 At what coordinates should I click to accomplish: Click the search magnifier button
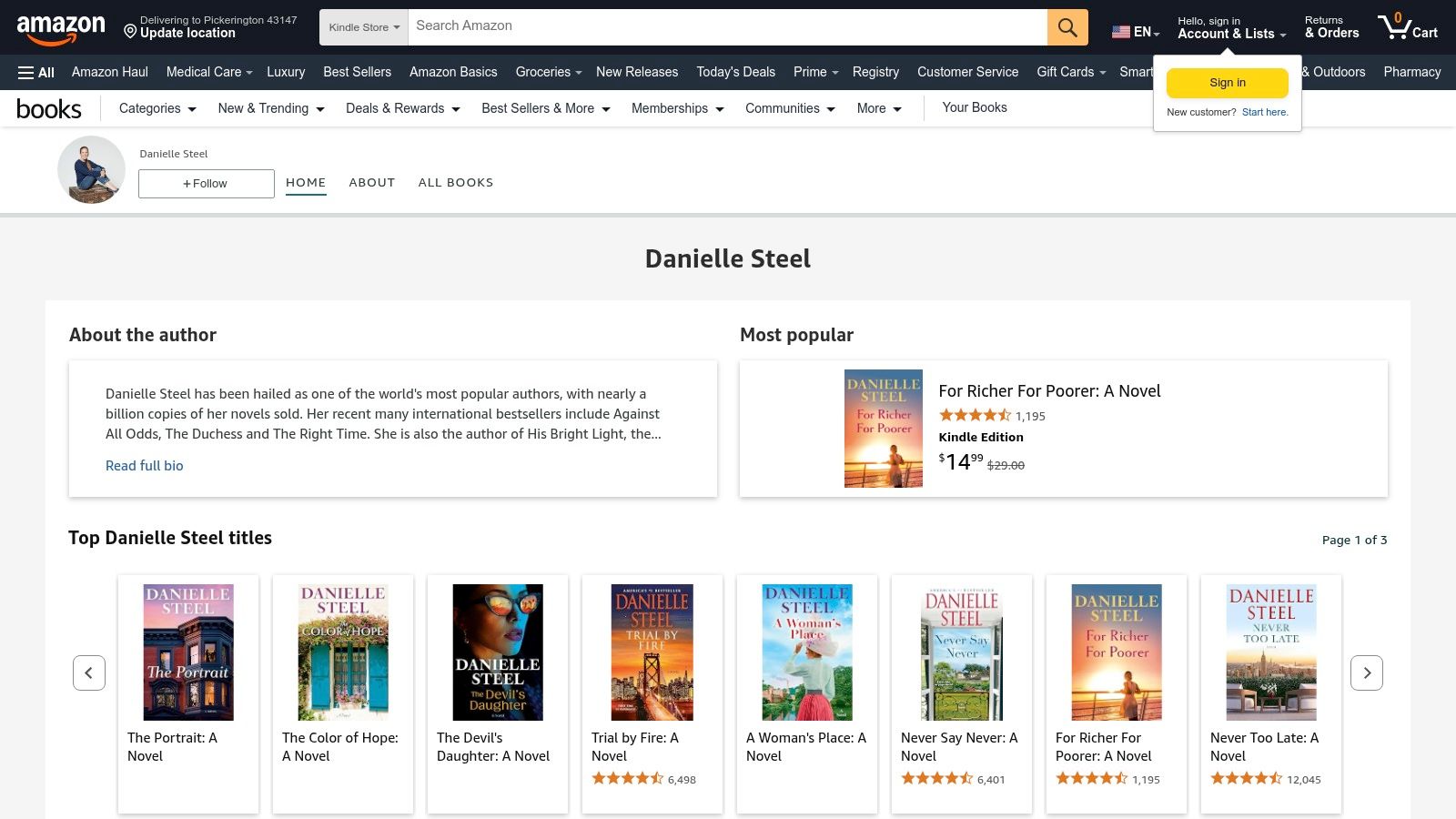[1067, 27]
